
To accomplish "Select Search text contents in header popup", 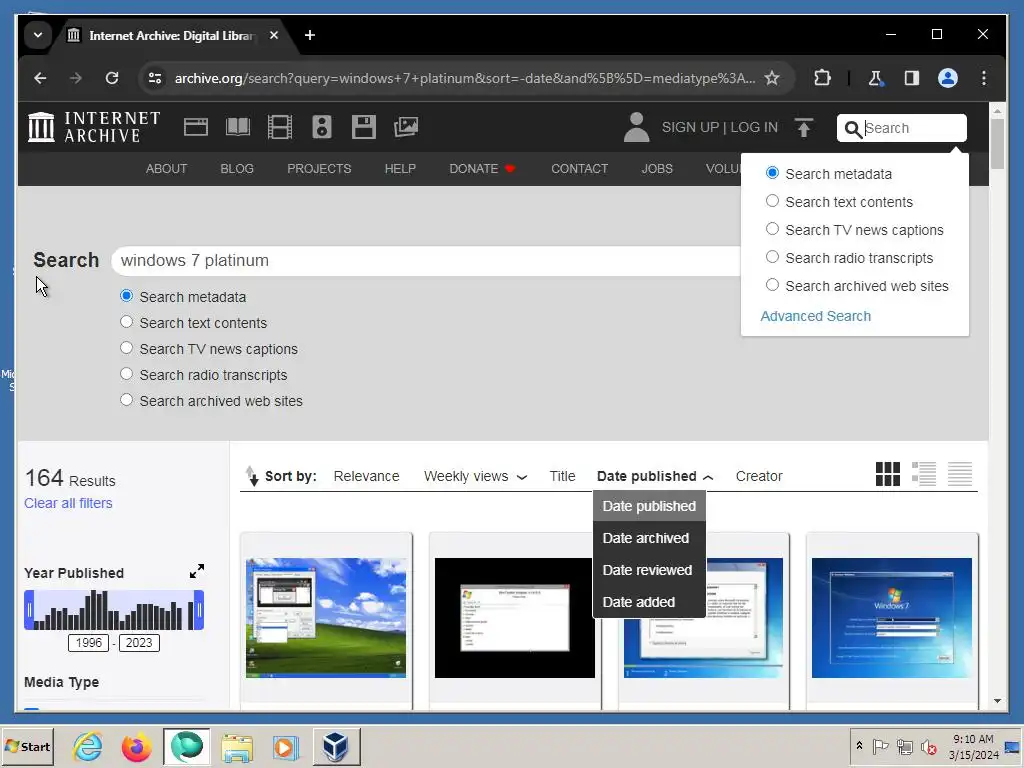I will pos(772,201).
